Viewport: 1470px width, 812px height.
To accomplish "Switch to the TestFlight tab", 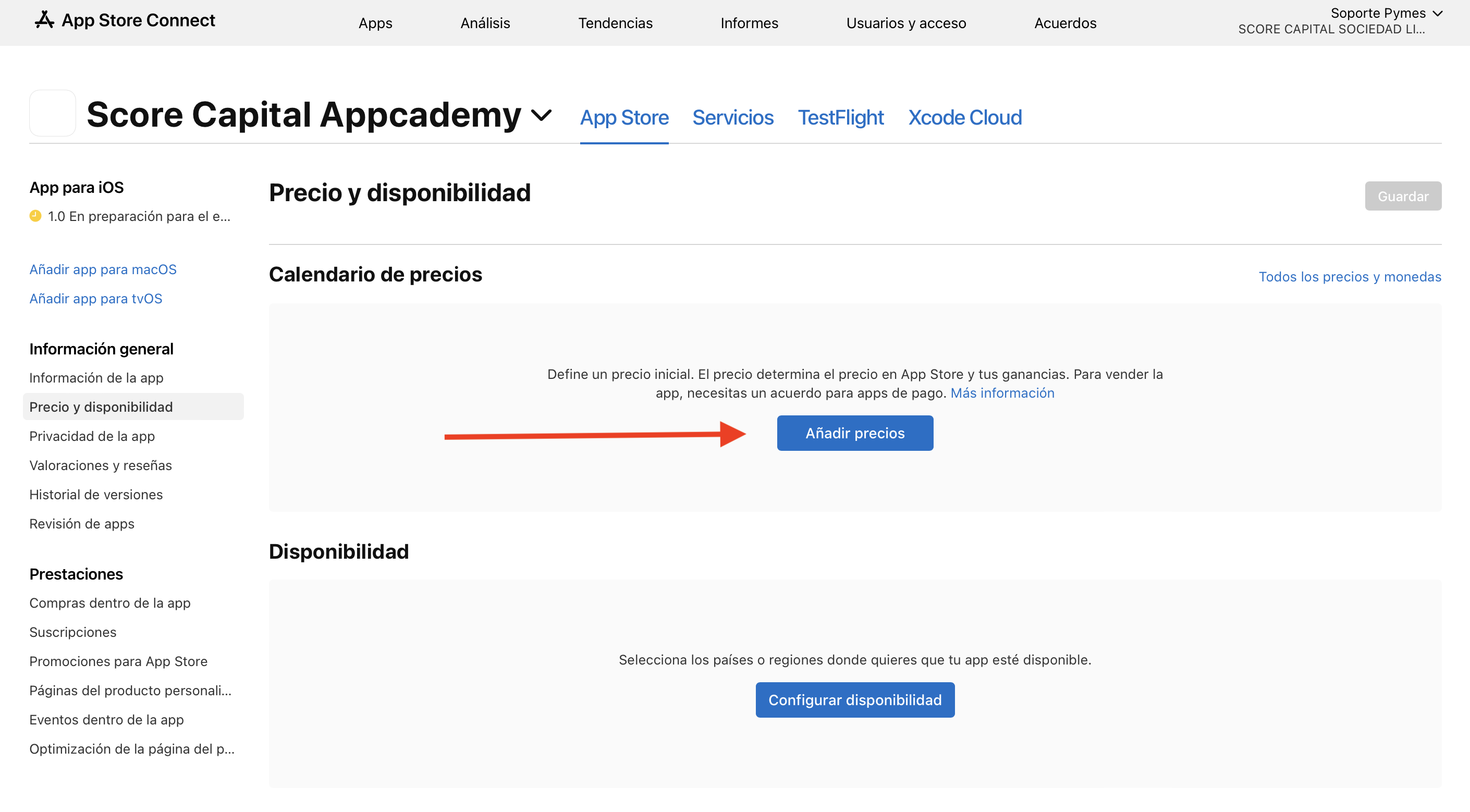I will point(841,118).
